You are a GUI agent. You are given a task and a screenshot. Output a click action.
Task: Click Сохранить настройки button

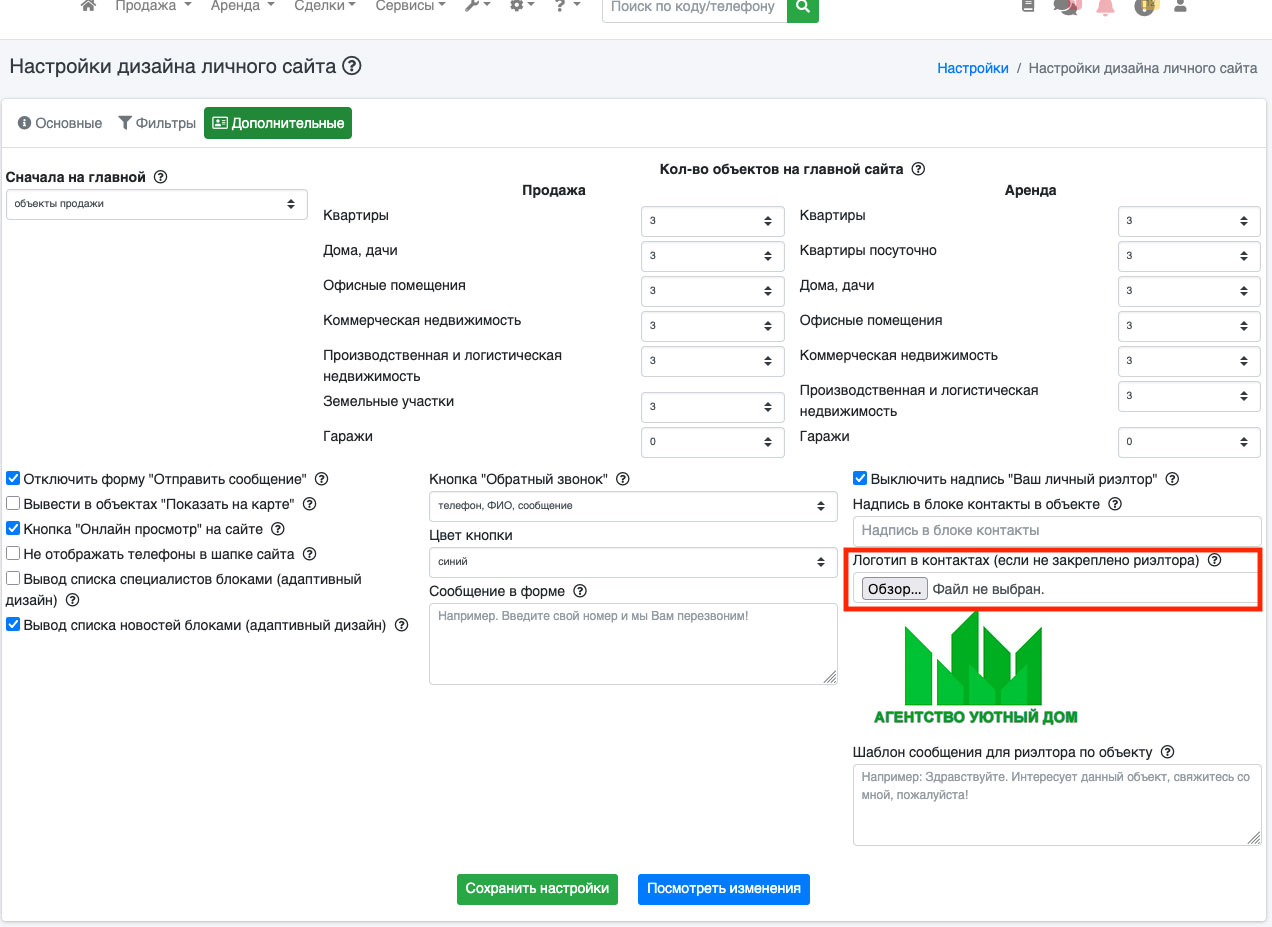pyautogui.click(x=537, y=889)
